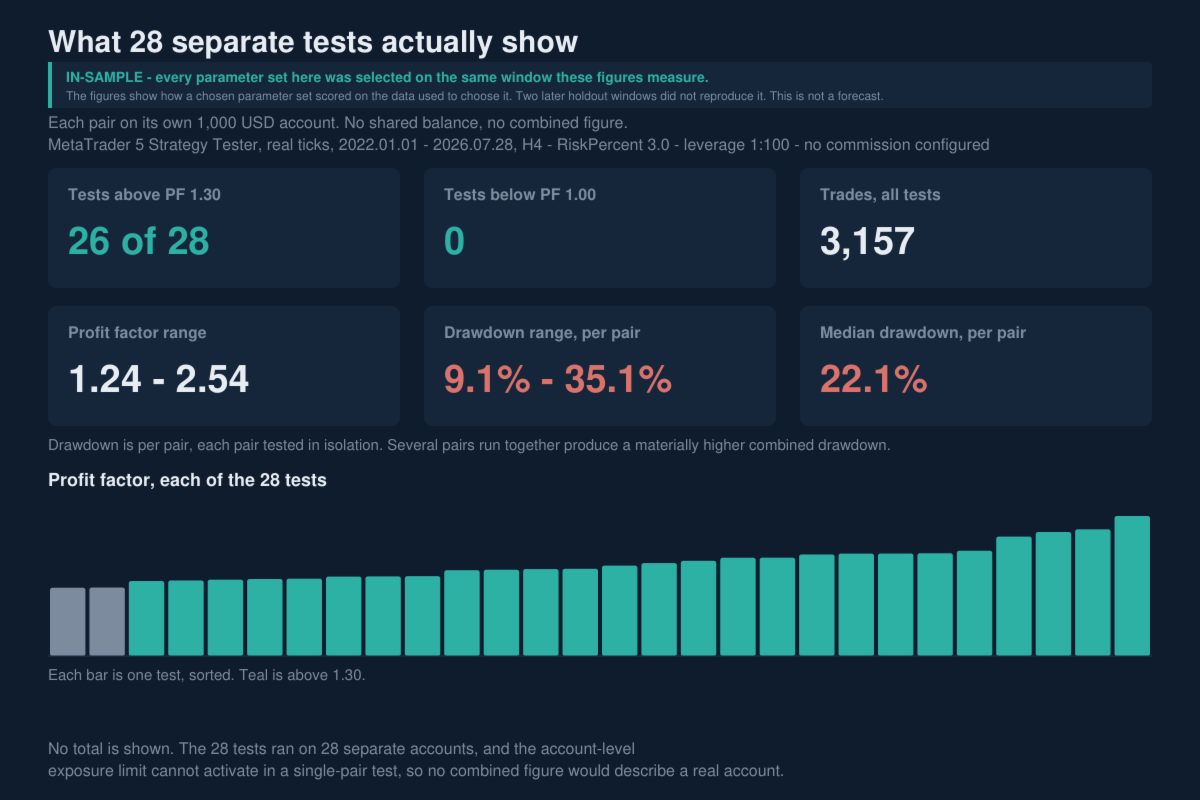This screenshot has width=1200, height=800.
Task: Select the 'Tests below PF 1.00' card
Action: pos(600,228)
